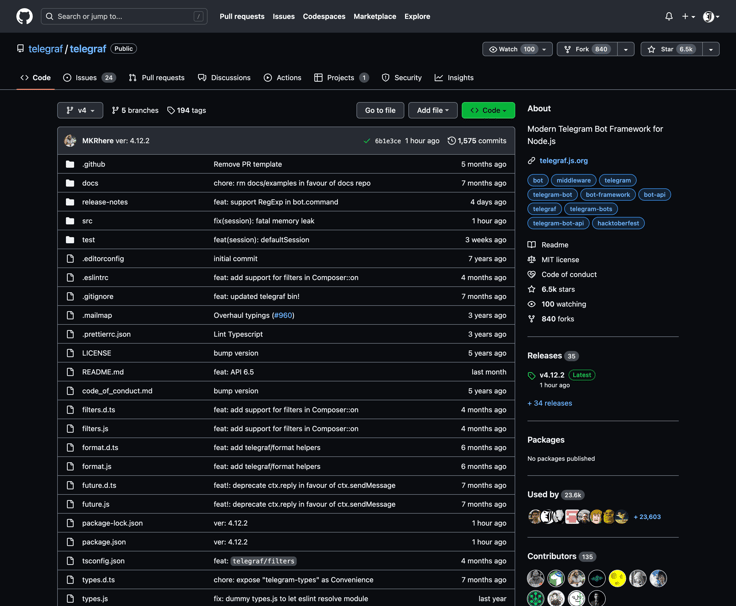Image resolution: width=736 pixels, height=606 pixels.
Task: Switch to the Security tab
Action: (401, 78)
